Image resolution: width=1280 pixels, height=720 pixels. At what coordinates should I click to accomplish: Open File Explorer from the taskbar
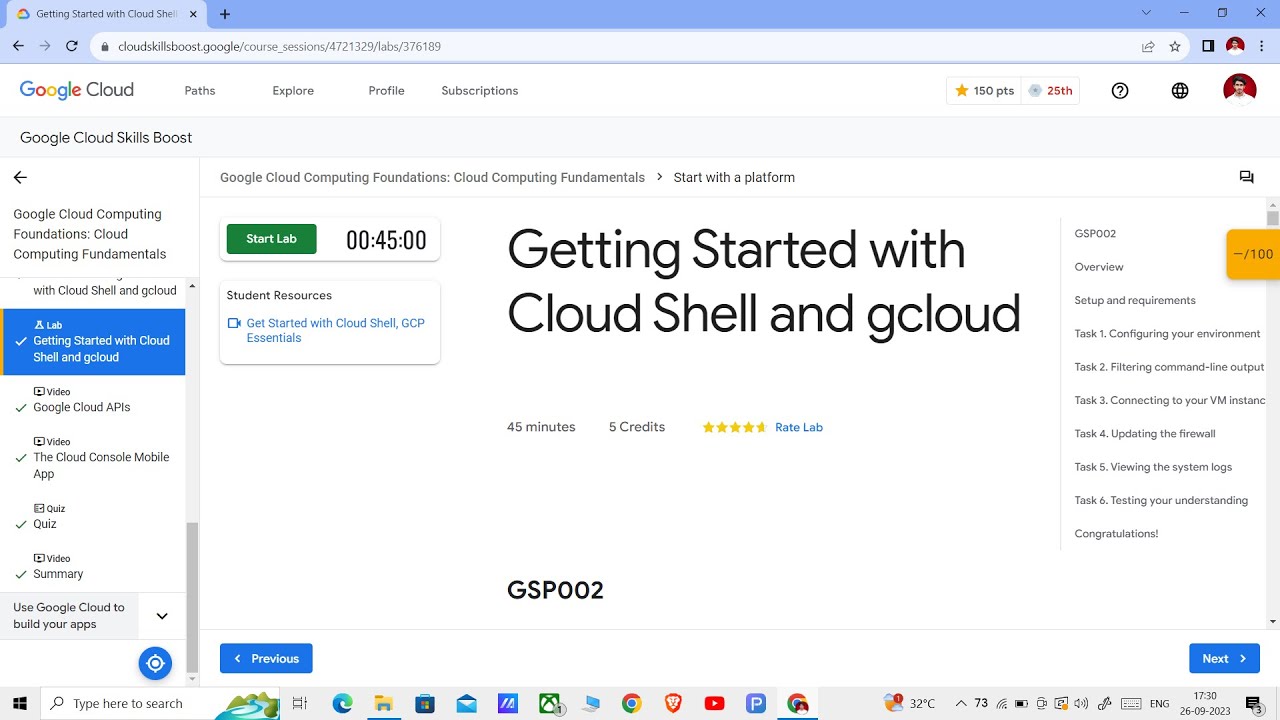click(383, 703)
